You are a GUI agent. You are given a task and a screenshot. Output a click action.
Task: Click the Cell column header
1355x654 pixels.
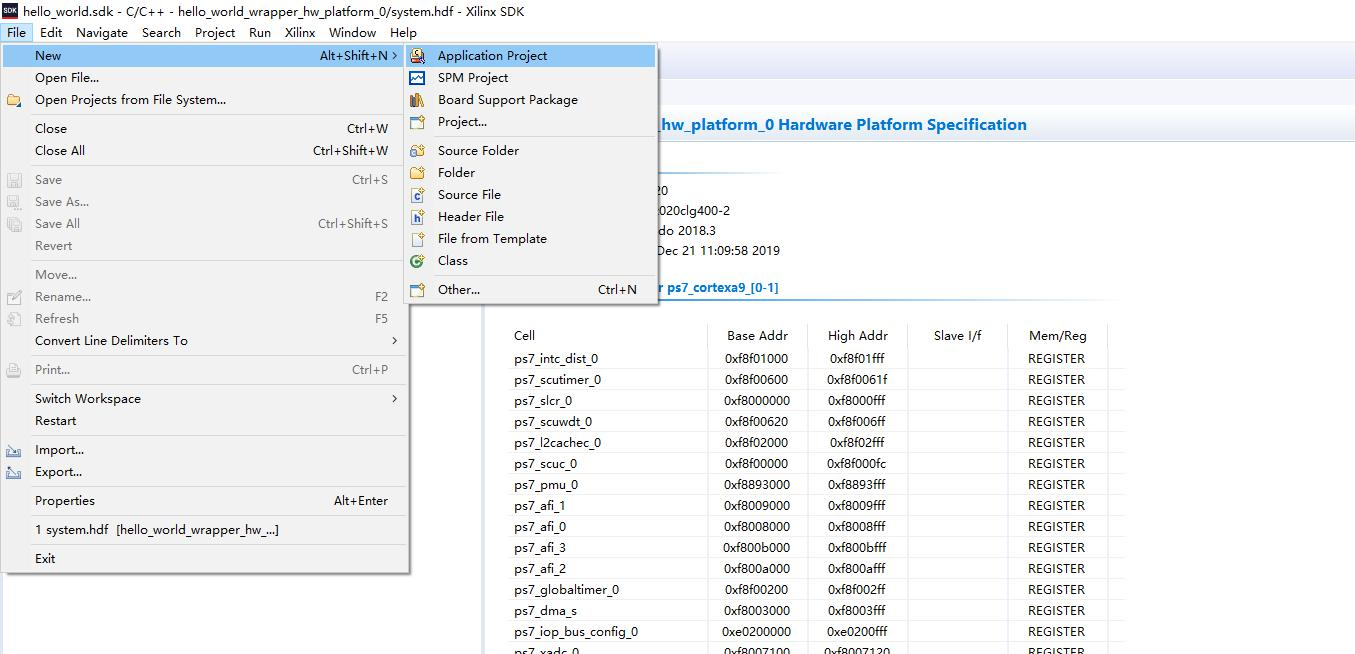click(x=524, y=336)
